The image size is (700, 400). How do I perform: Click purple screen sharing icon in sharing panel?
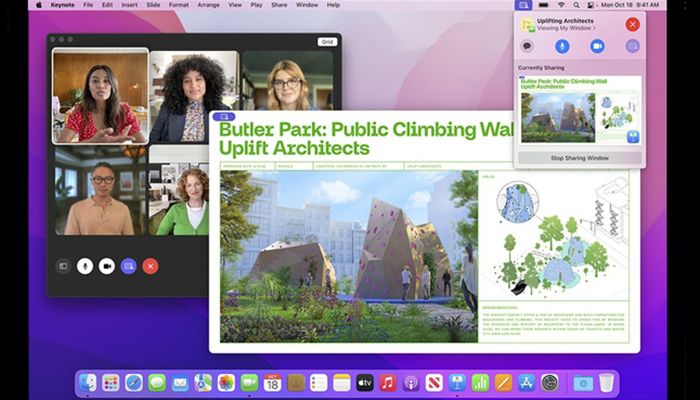pos(632,46)
